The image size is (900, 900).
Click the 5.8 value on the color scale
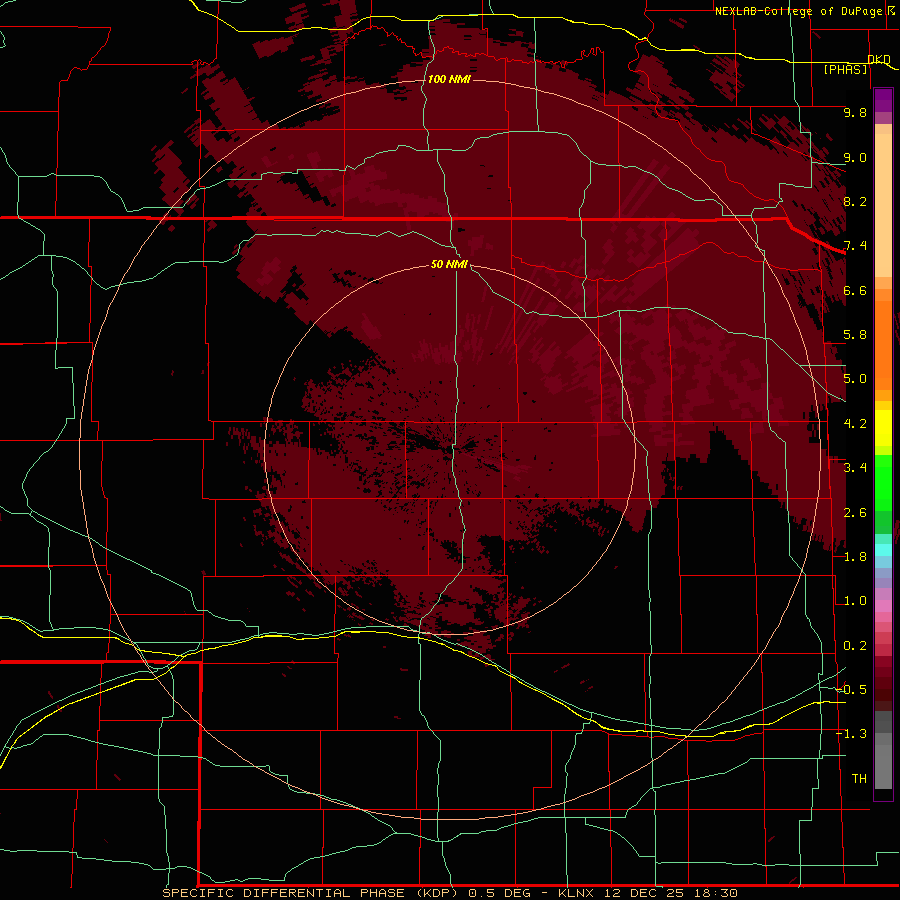[855, 335]
